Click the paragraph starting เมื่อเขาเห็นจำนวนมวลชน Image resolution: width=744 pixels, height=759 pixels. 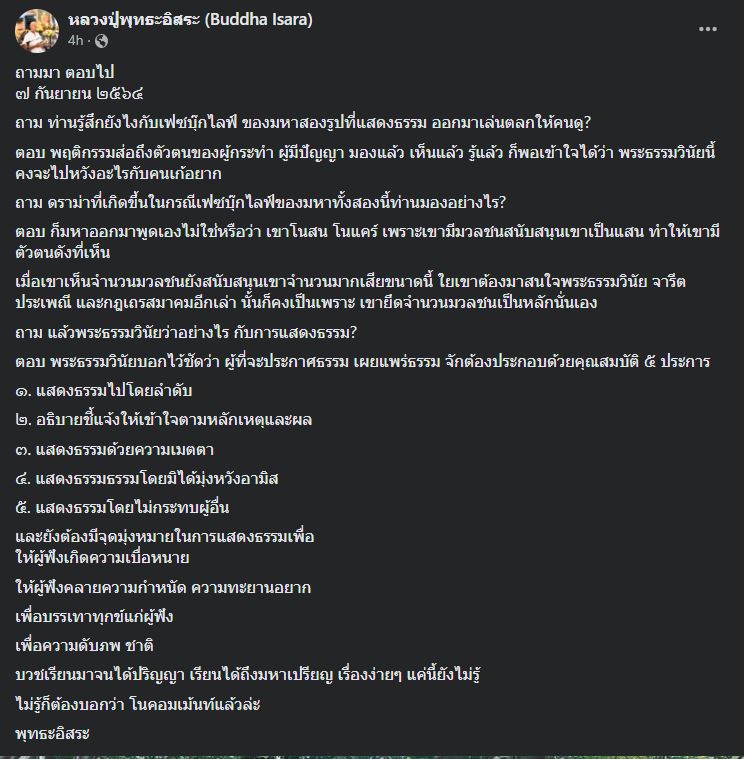350,292
